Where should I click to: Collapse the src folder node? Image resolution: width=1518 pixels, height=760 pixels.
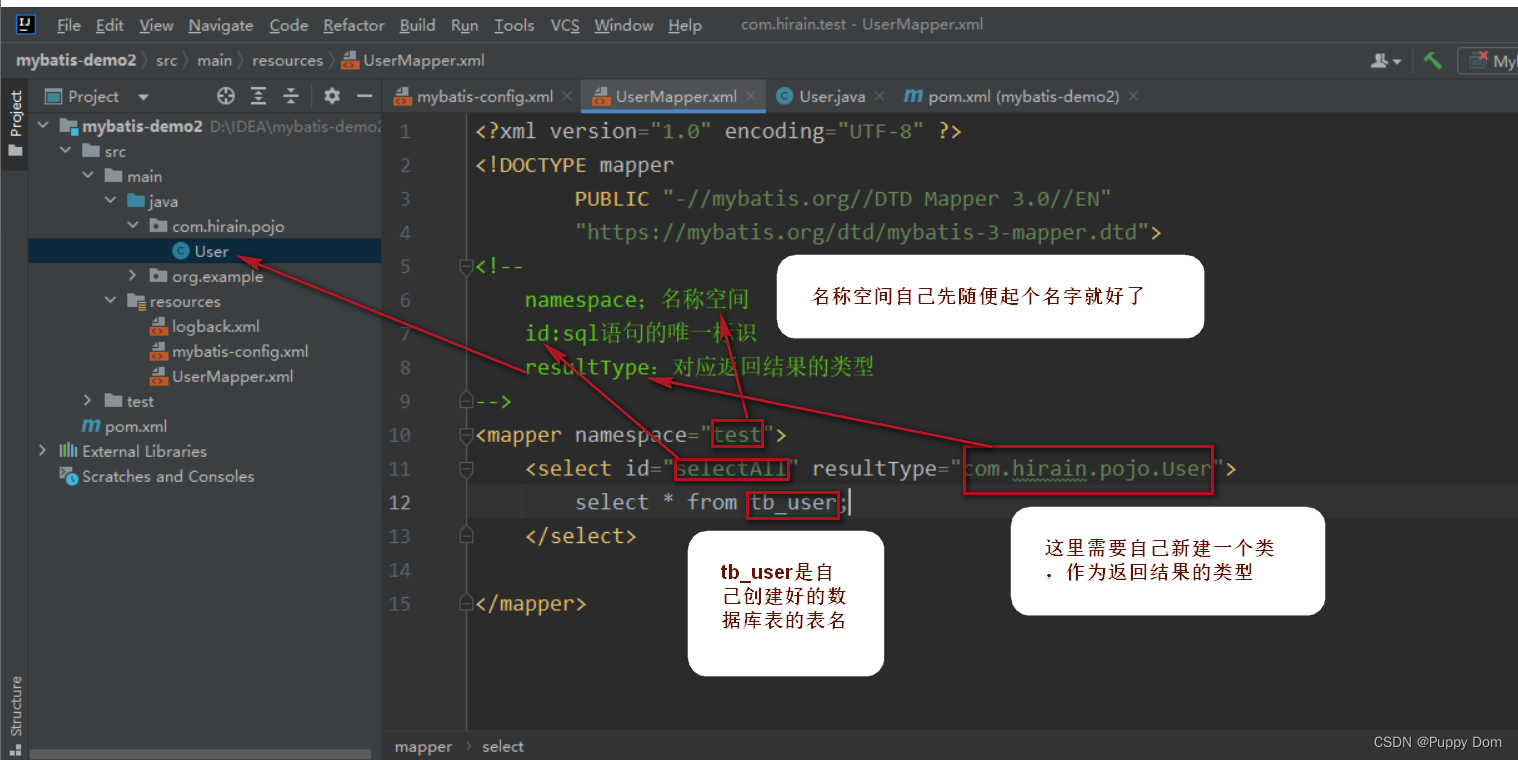pyautogui.click(x=65, y=151)
